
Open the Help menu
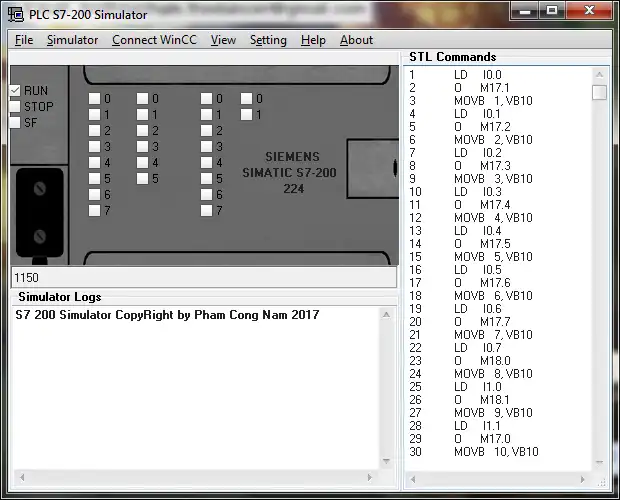(x=313, y=40)
